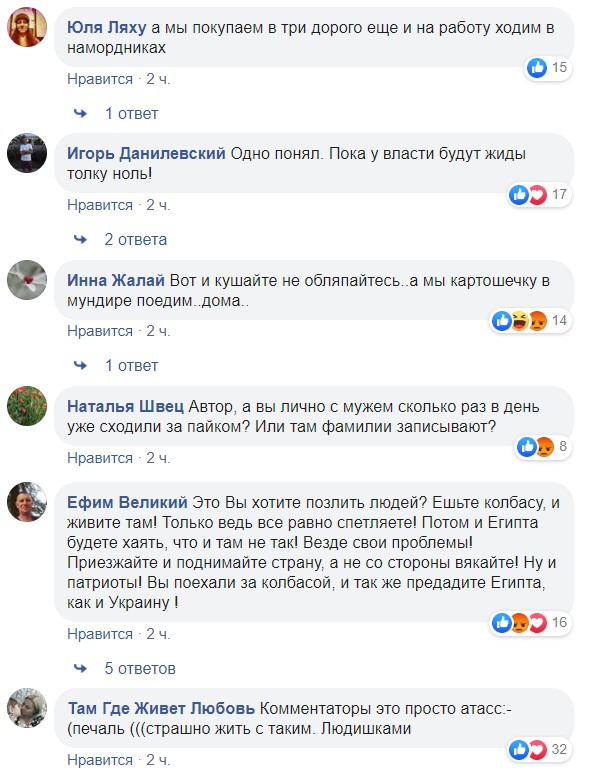This screenshot has width=612, height=776.
Task: Open Ефим Великий's profile name link
Action: point(127,501)
